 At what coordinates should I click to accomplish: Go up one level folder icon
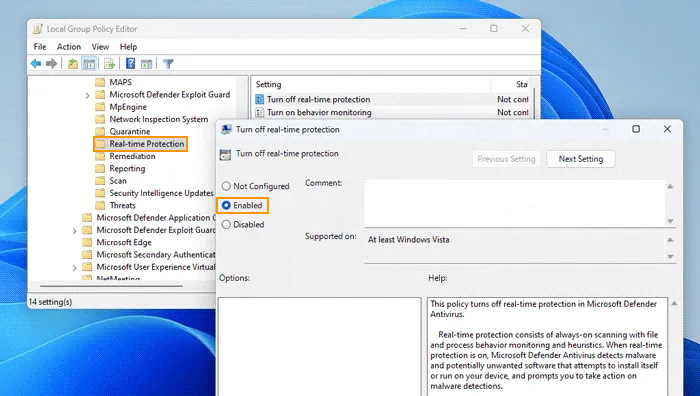coord(72,64)
